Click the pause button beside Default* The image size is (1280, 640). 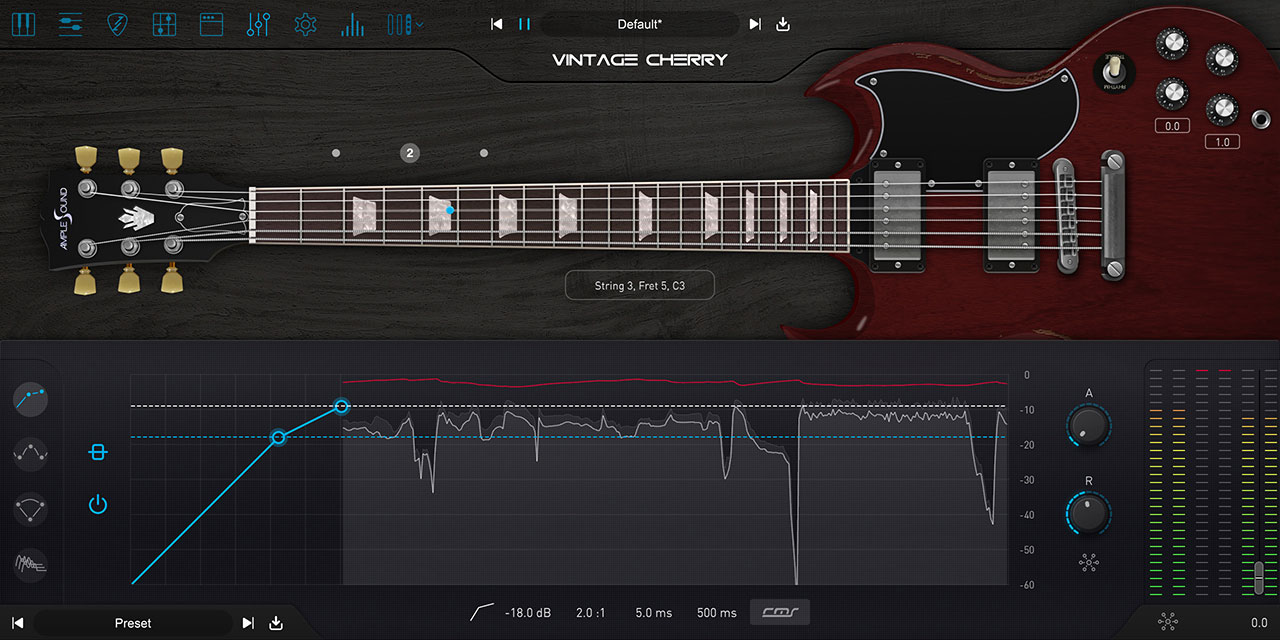point(524,24)
